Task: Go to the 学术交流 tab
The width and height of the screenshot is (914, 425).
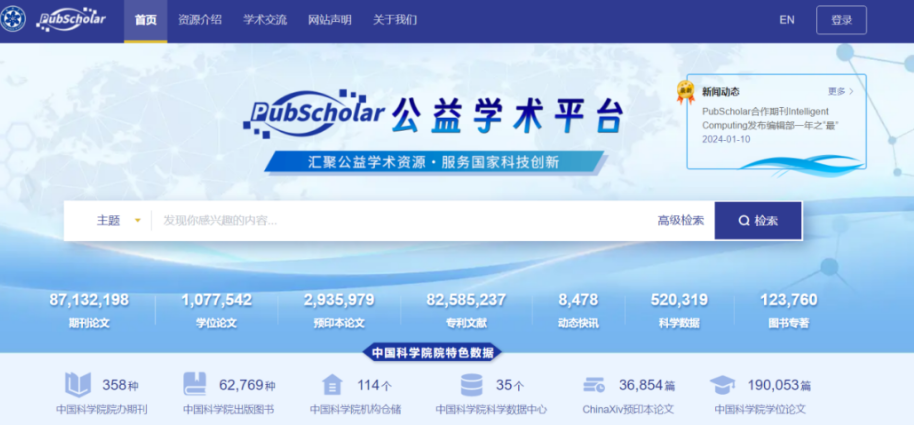Action: click(x=264, y=20)
